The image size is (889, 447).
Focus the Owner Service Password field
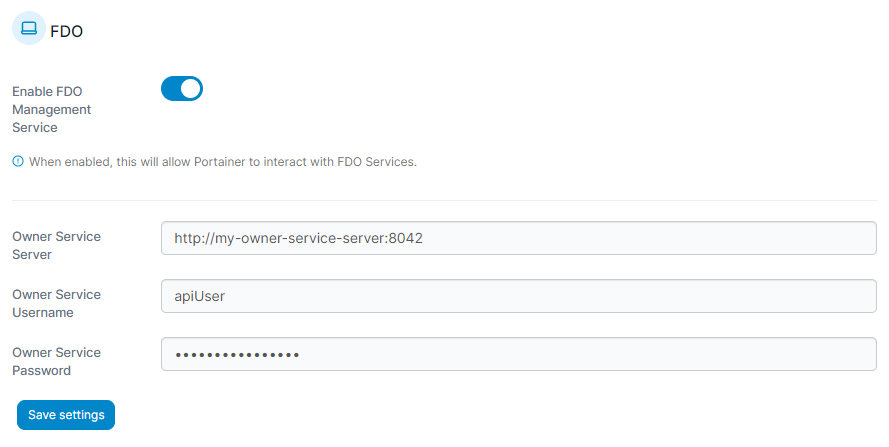519,355
